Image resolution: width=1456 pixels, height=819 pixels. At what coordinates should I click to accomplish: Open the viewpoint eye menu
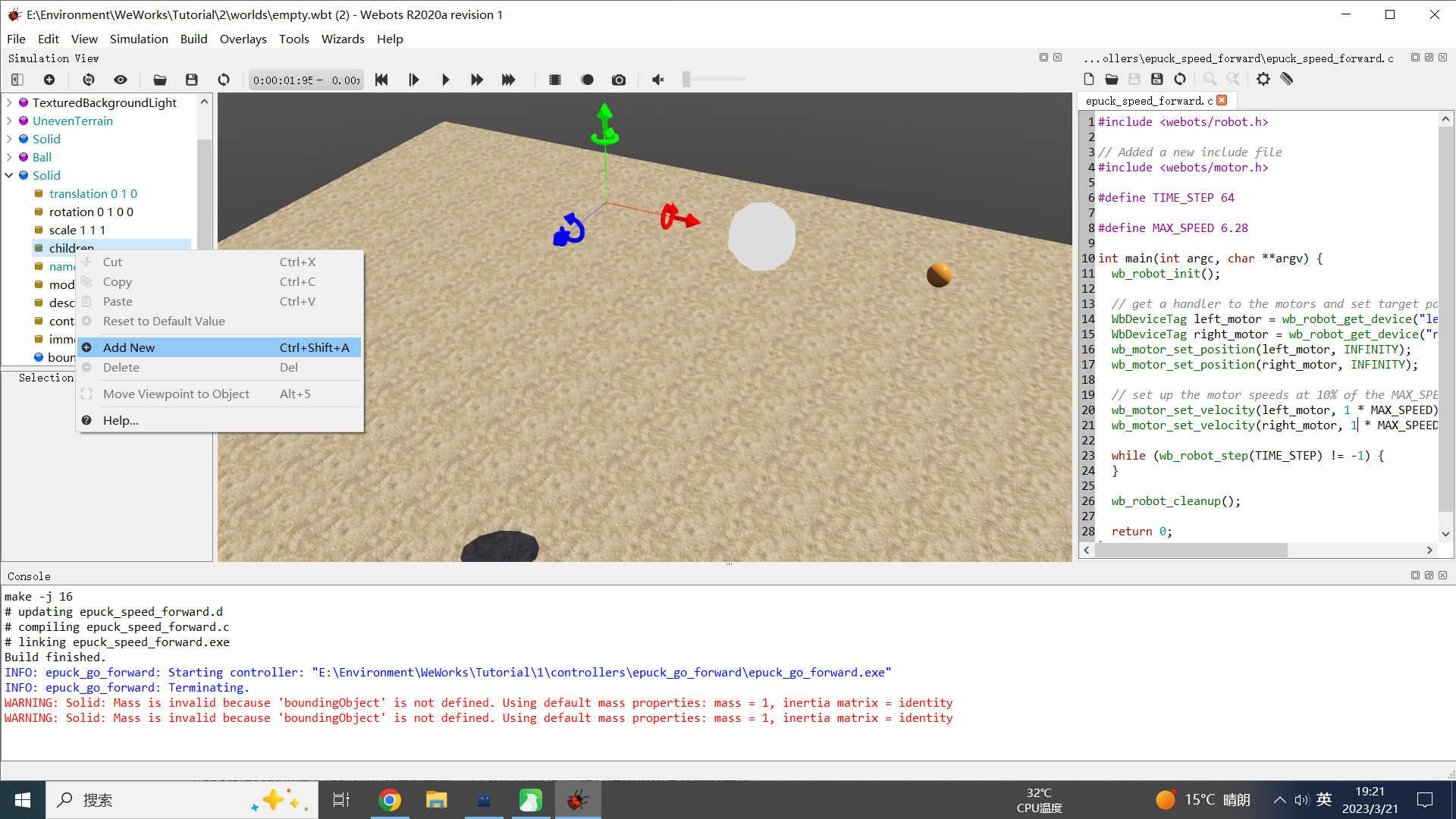(x=121, y=80)
